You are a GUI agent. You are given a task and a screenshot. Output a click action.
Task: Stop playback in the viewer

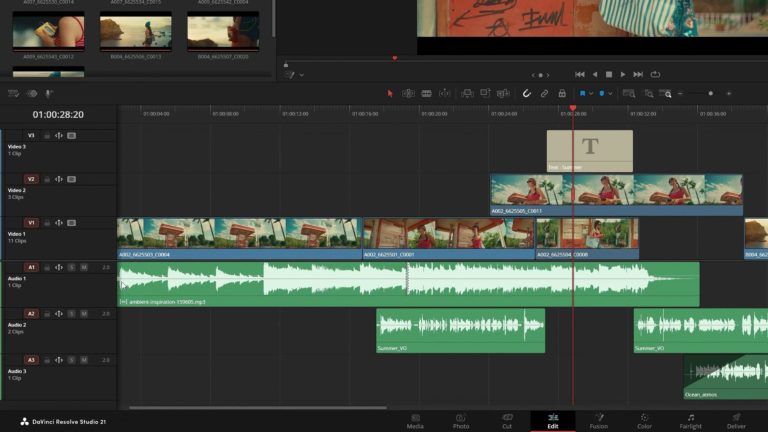[609, 74]
